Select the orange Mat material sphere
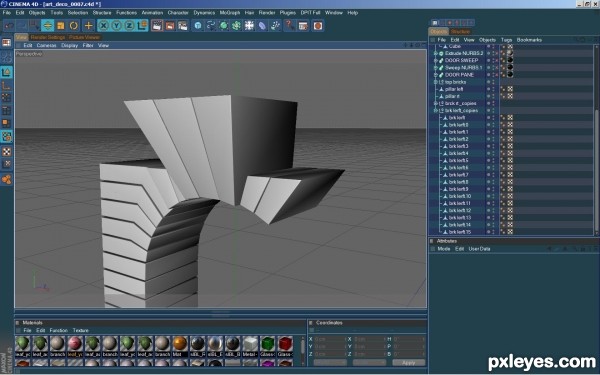 tap(179, 344)
